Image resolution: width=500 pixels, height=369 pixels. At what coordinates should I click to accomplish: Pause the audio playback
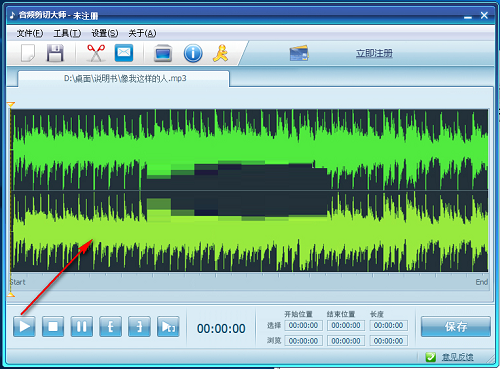[x=82, y=327]
